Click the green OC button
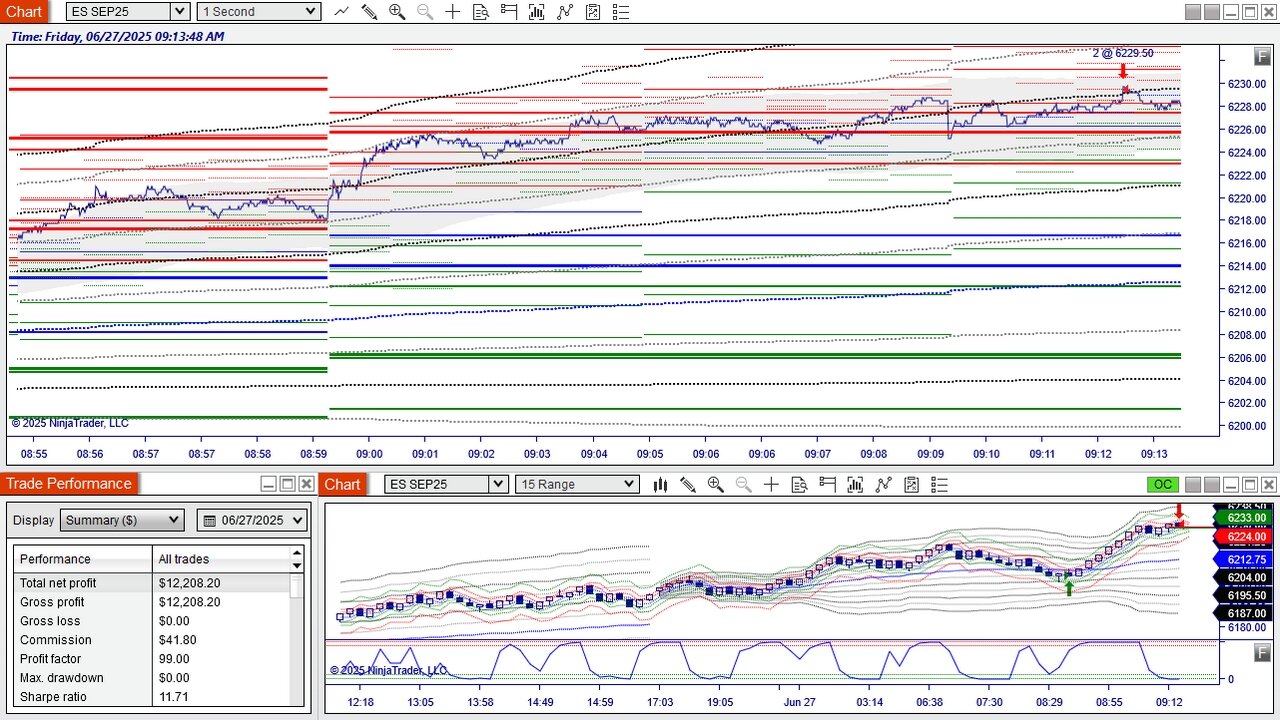The height and width of the screenshot is (720, 1280). tap(1162, 484)
